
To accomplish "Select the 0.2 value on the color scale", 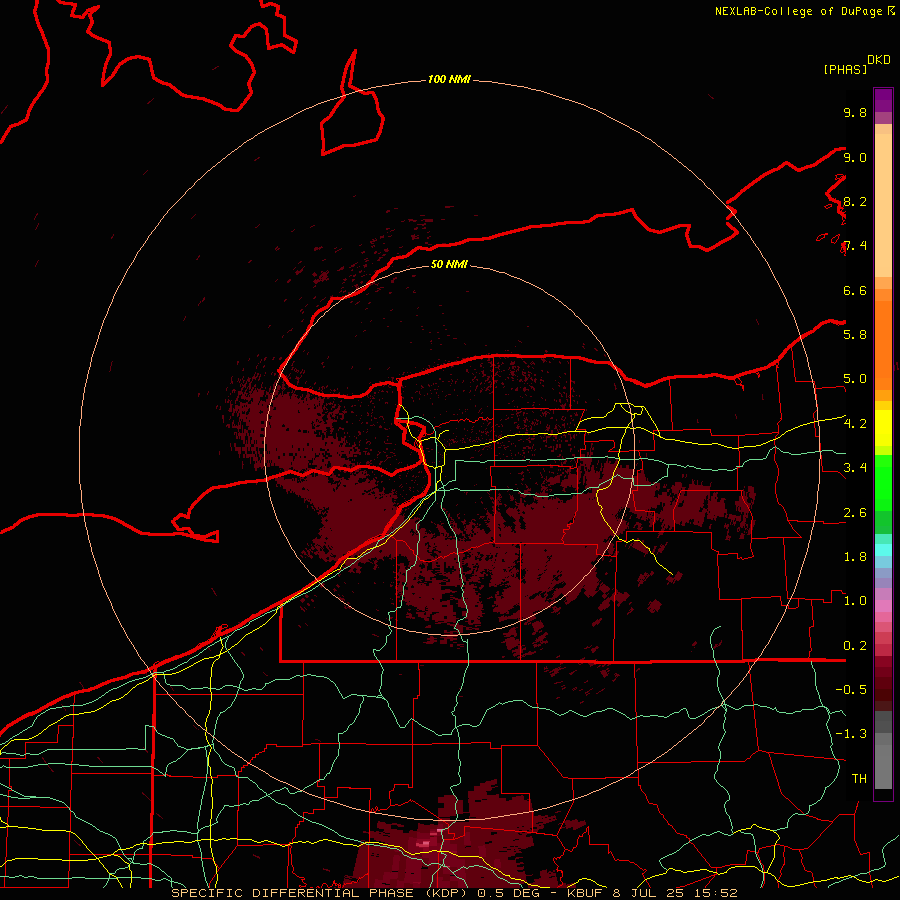I will coord(855,646).
